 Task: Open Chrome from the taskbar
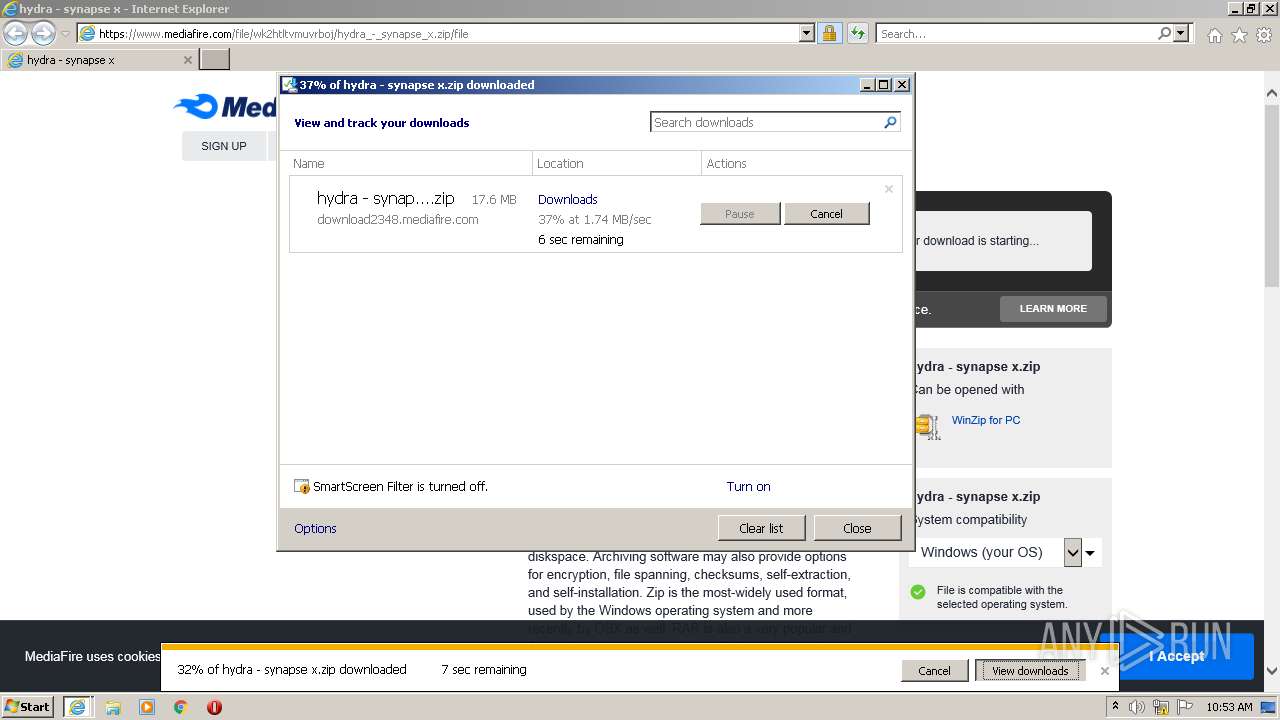pos(181,707)
